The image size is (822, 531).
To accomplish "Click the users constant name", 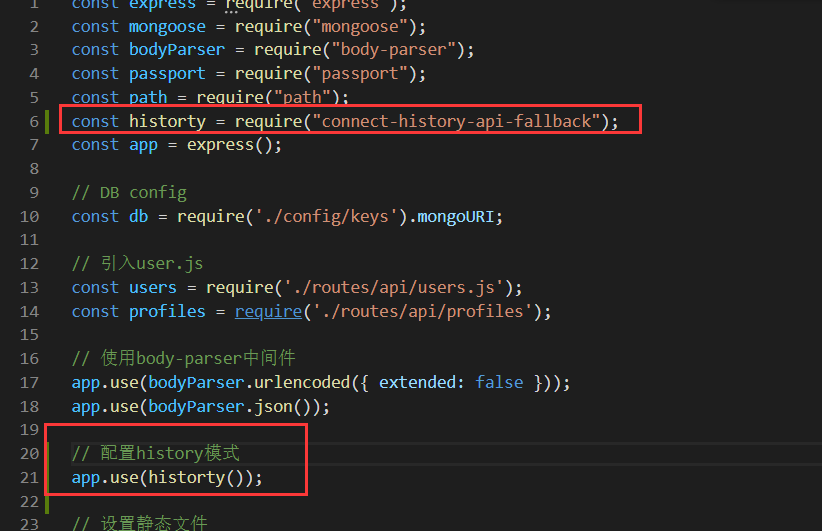I will click(153, 287).
